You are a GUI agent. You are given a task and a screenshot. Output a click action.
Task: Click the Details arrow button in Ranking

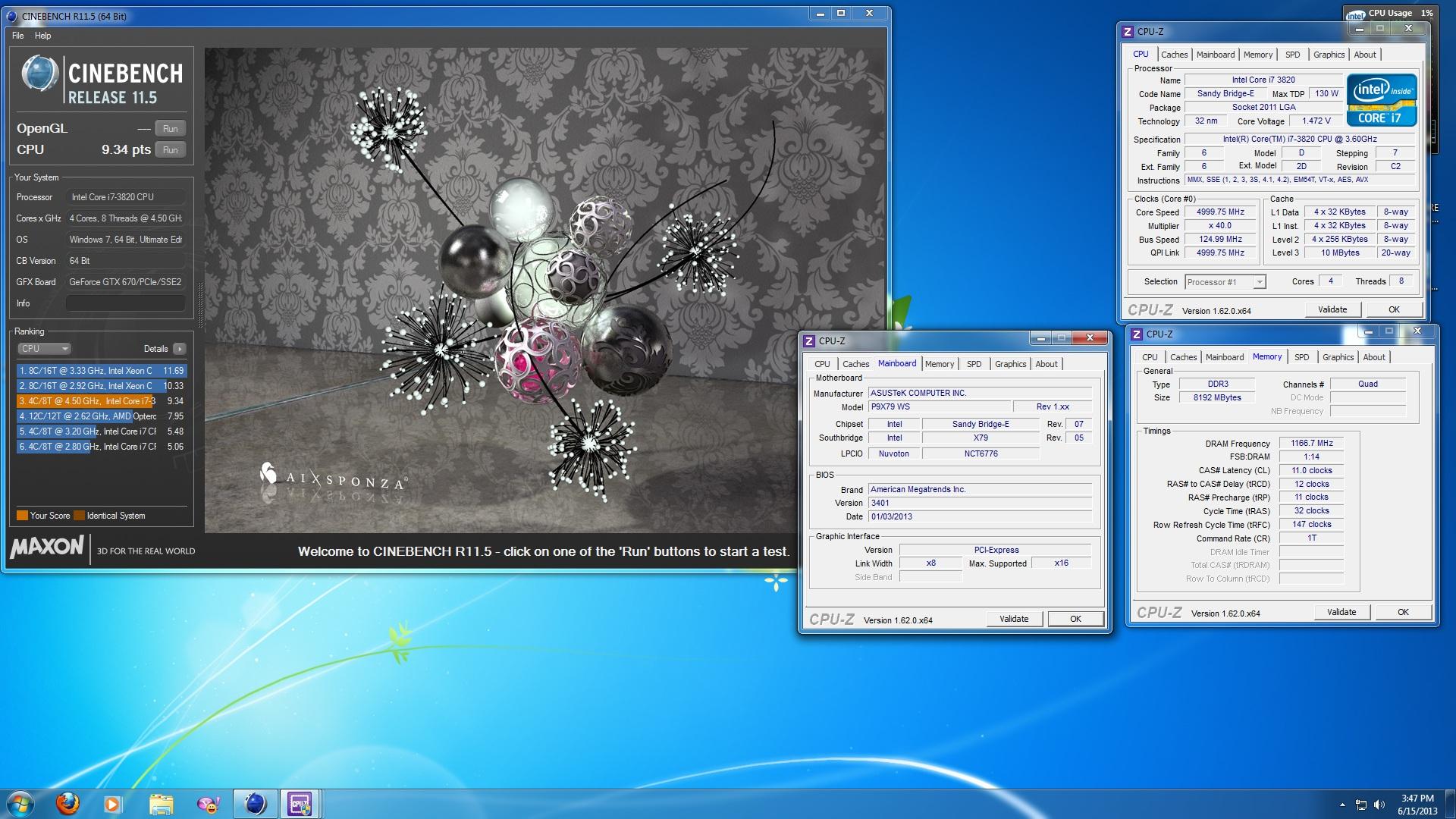(x=179, y=349)
